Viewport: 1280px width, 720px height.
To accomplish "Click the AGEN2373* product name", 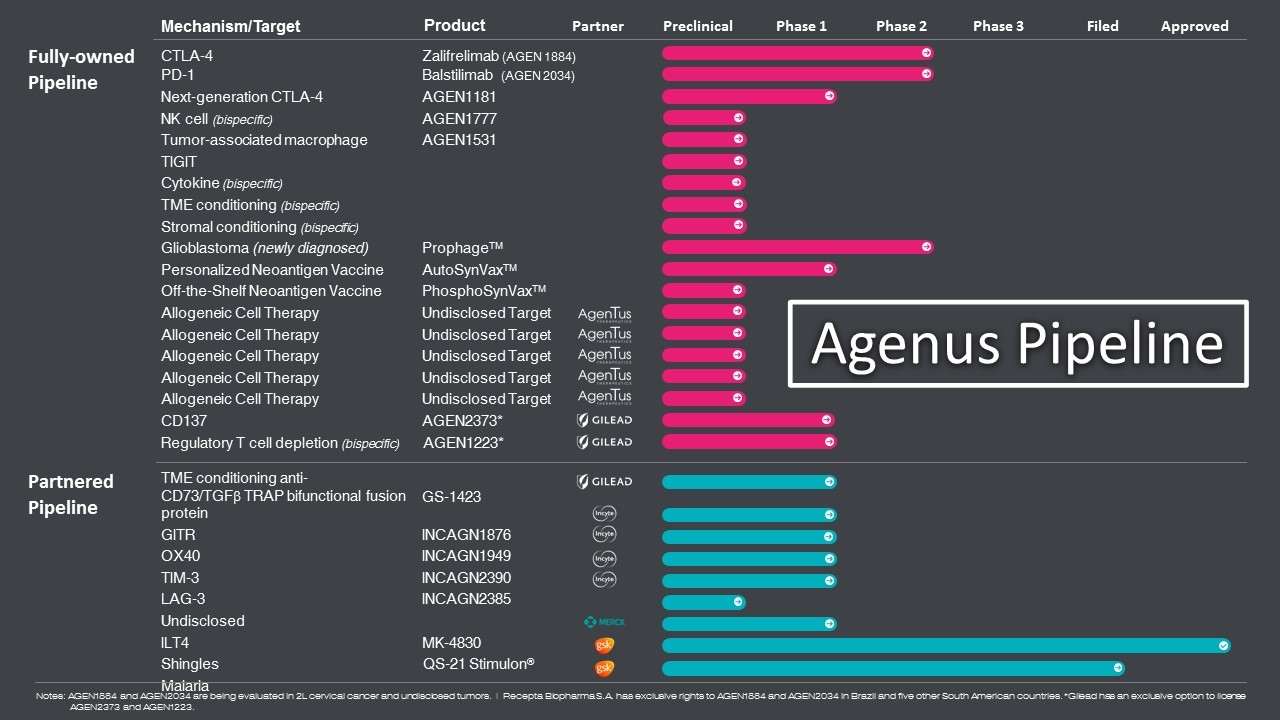I will pos(462,420).
